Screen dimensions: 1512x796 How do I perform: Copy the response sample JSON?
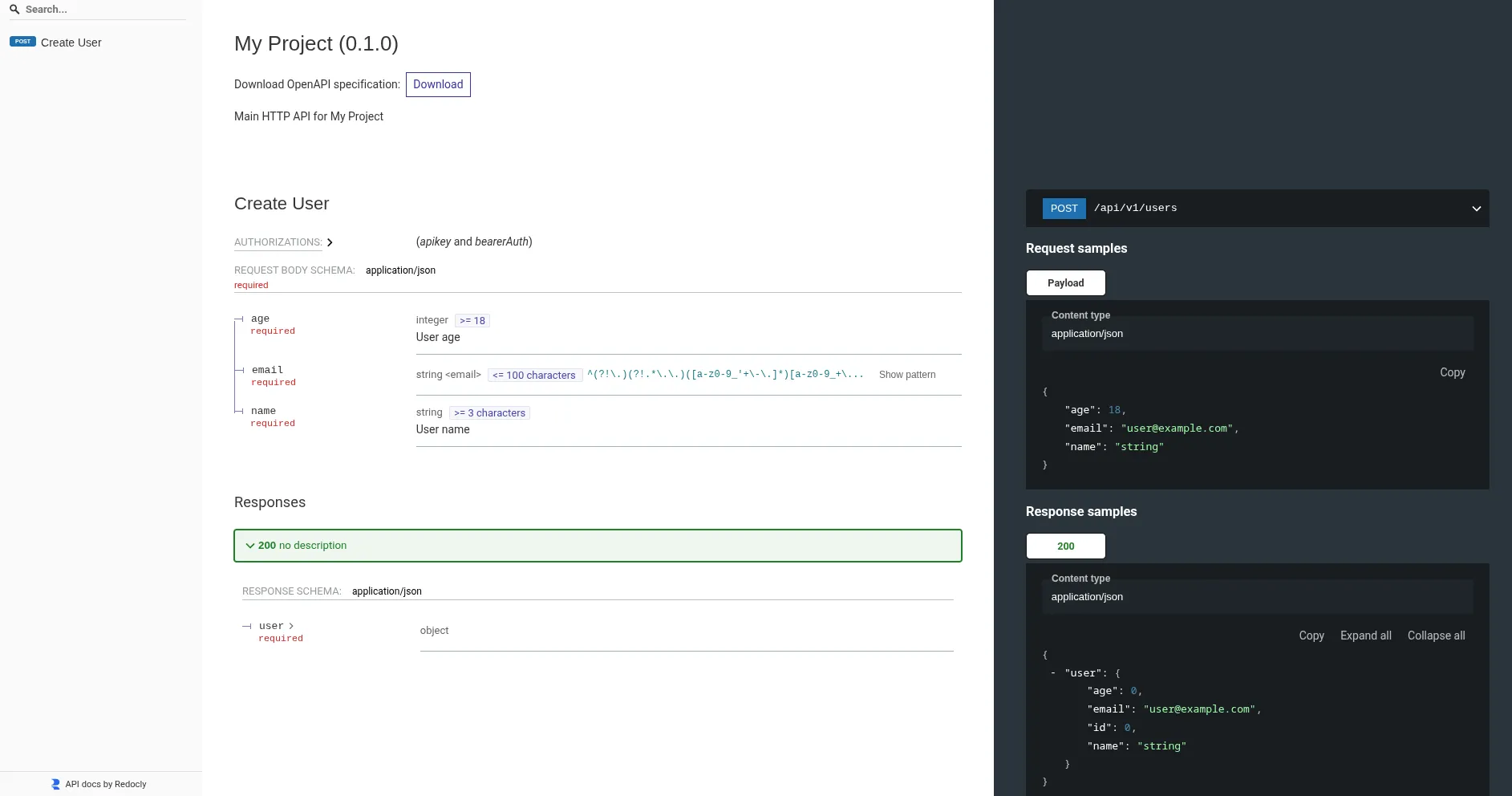(1311, 636)
